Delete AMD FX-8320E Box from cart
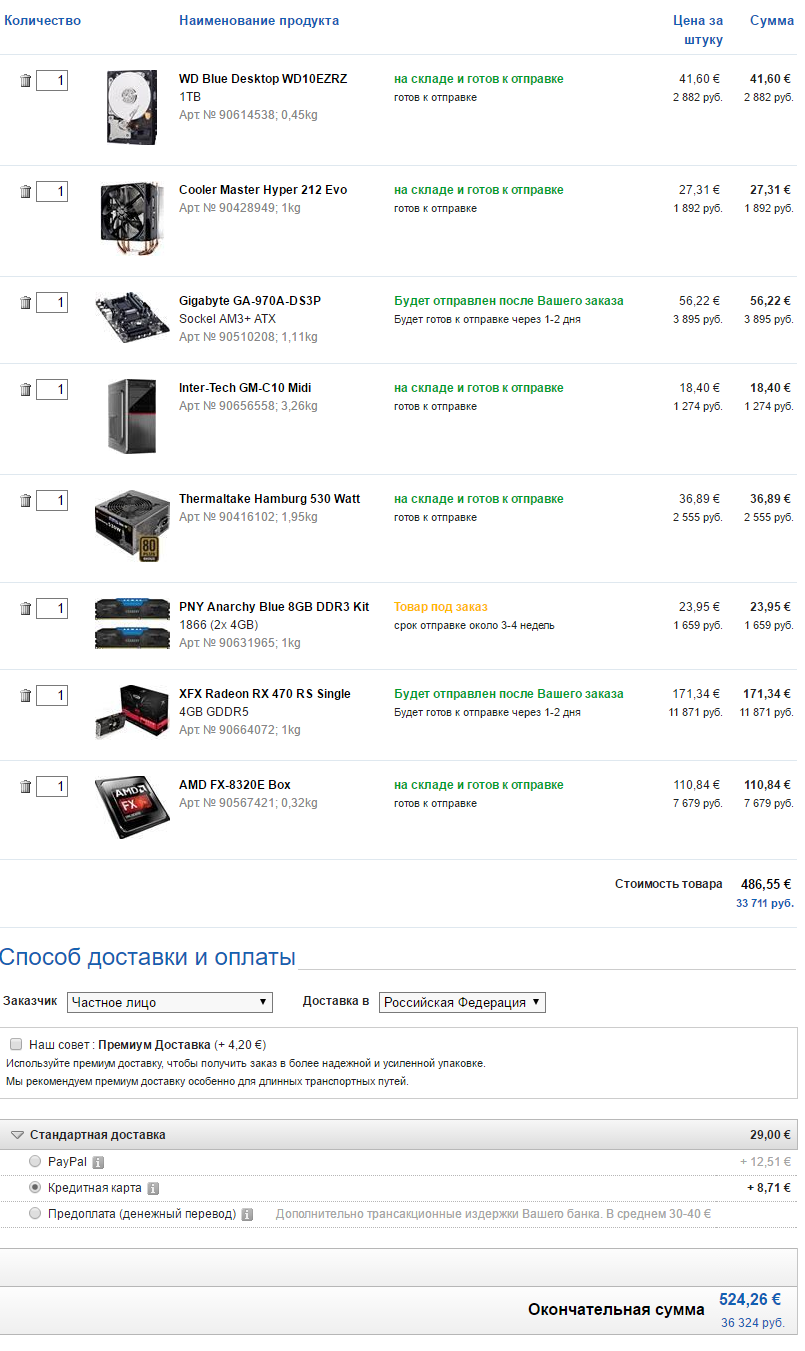The width and height of the screenshot is (805, 1351). pyautogui.click(x=26, y=787)
